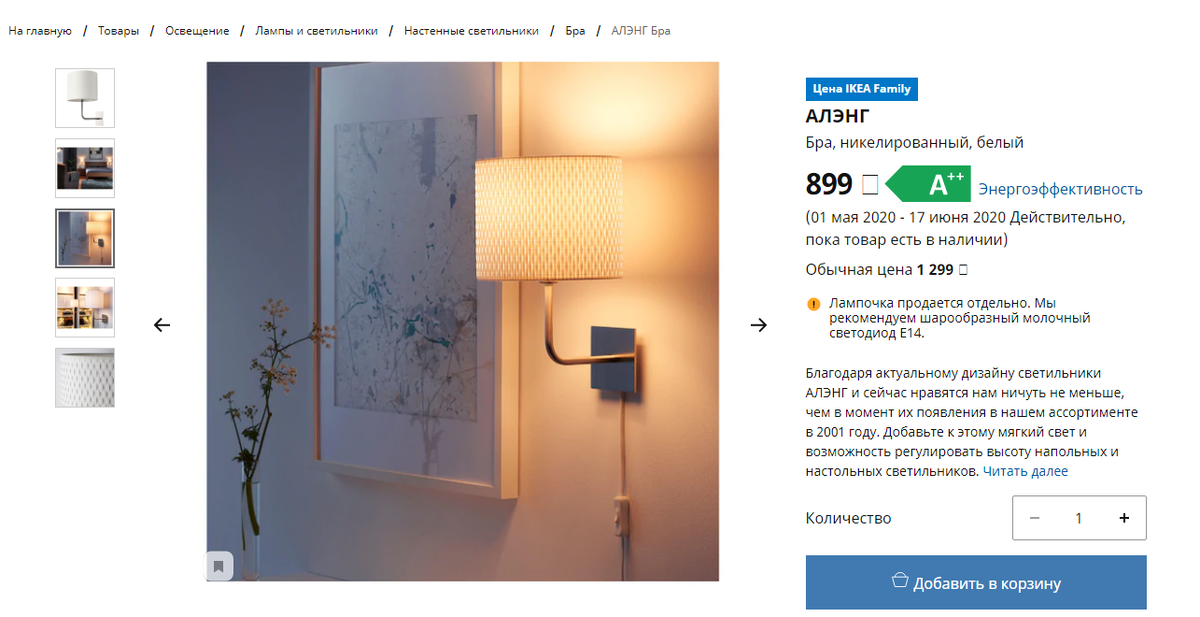Select the bedroom scene thumbnail
This screenshot has height=617, width=1200.
(x=85, y=168)
